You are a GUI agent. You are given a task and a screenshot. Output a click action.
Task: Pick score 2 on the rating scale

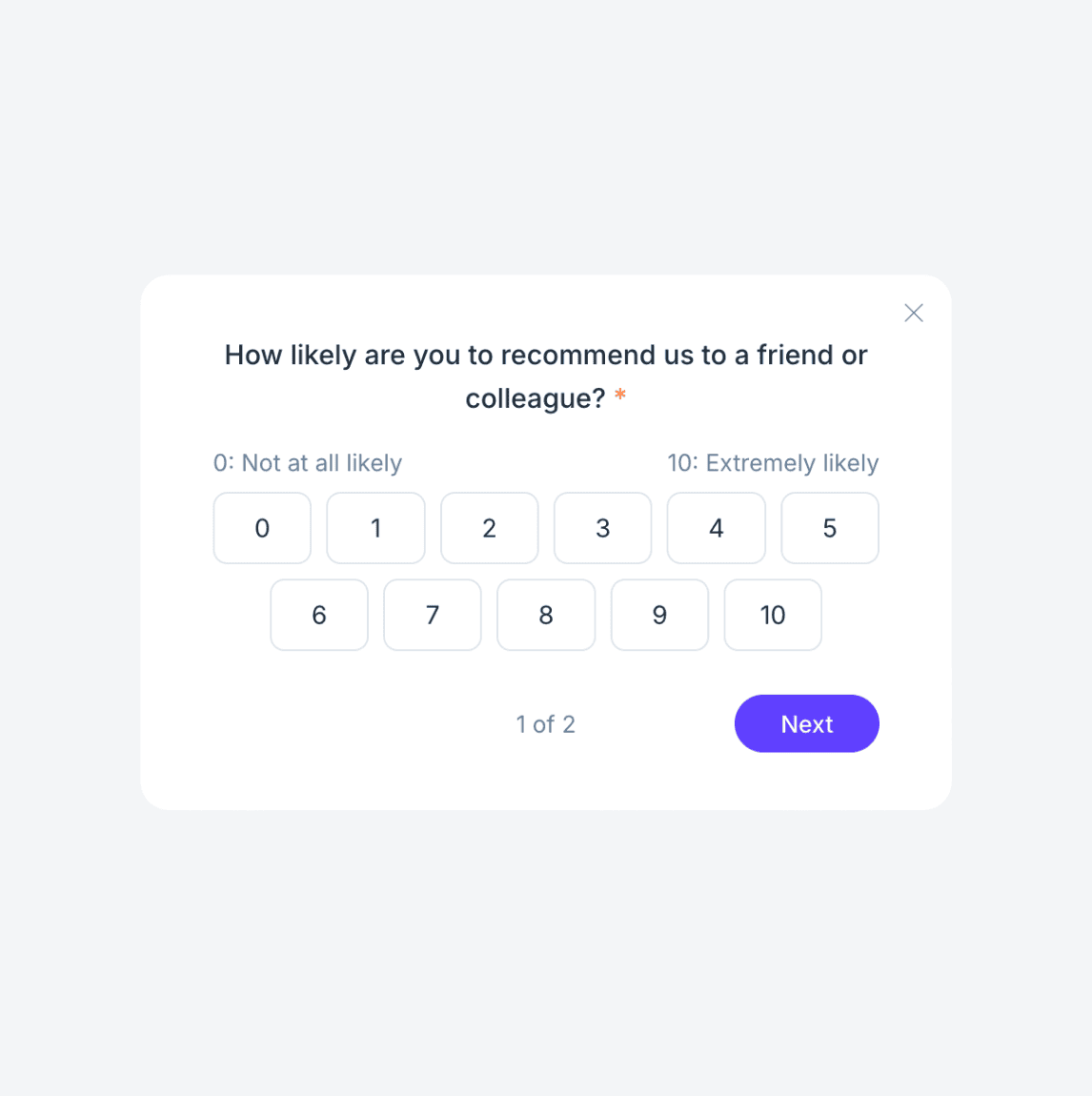[x=489, y=528]
